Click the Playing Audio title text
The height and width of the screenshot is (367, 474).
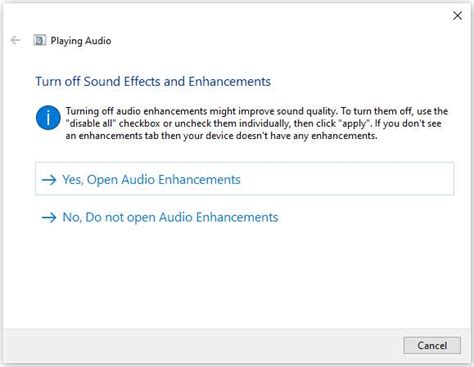(x=81, y=41)
